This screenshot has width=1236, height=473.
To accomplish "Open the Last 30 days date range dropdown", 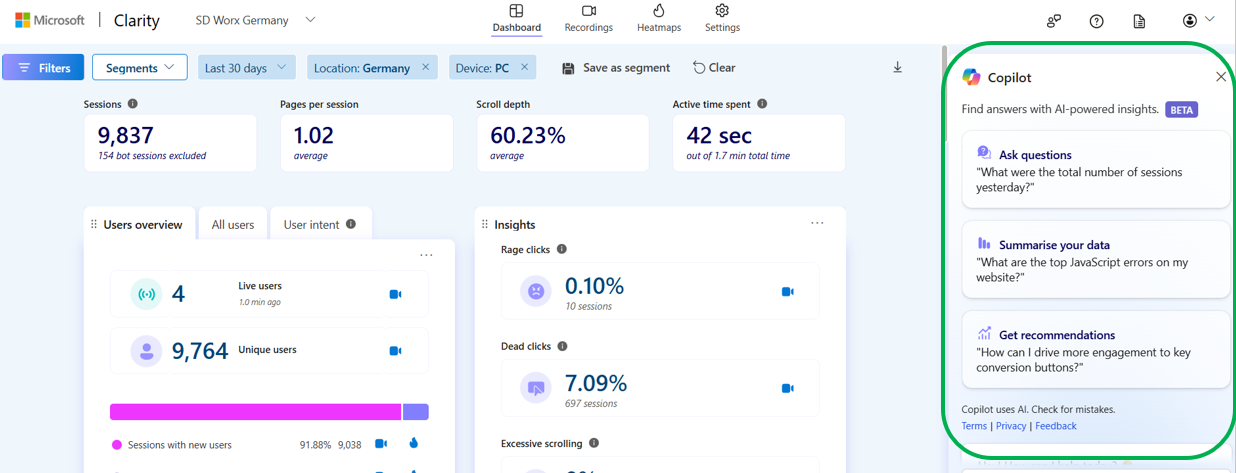I will tap(246, 68).
